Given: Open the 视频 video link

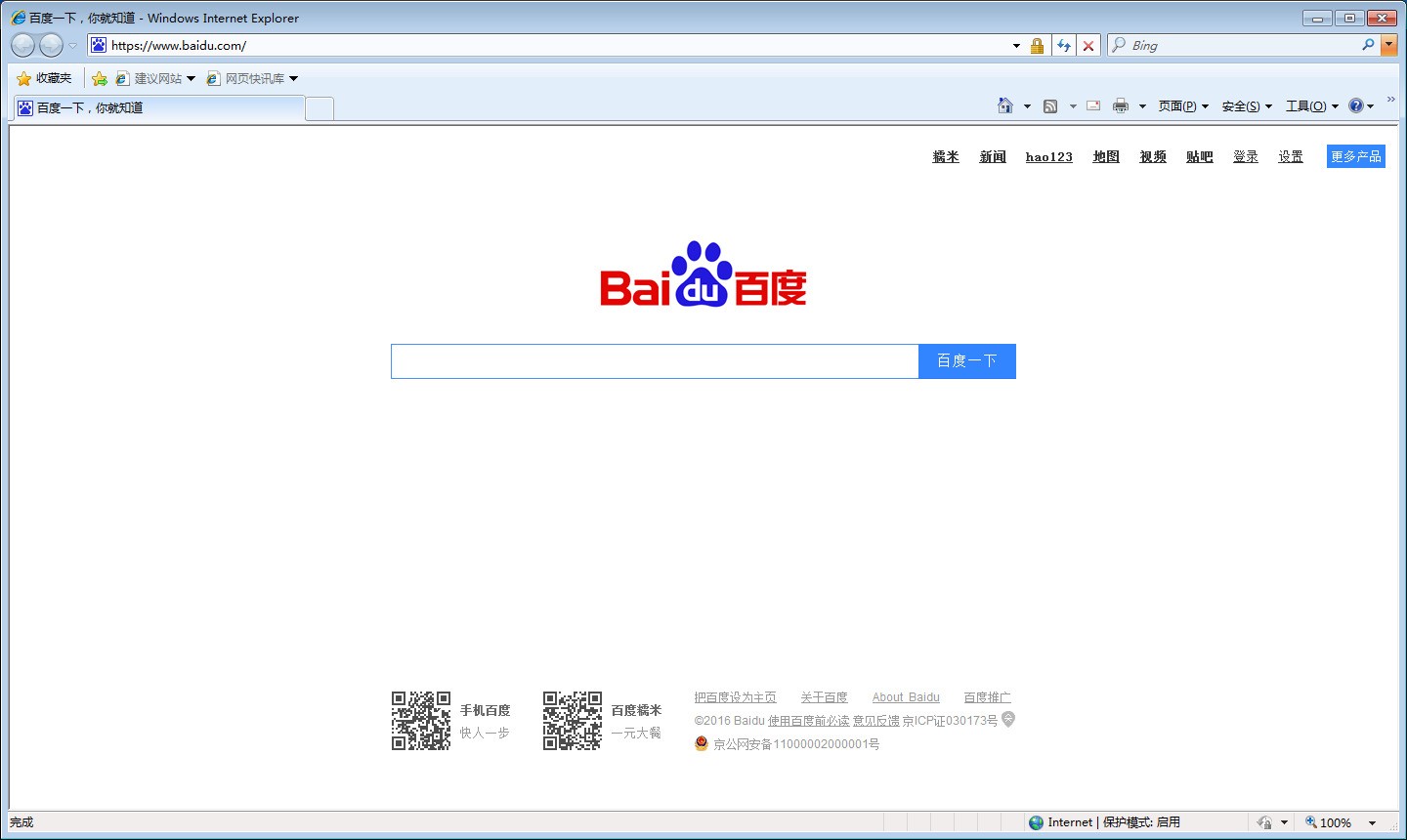Looking at the screenshot, I should tap(1153, 156).
